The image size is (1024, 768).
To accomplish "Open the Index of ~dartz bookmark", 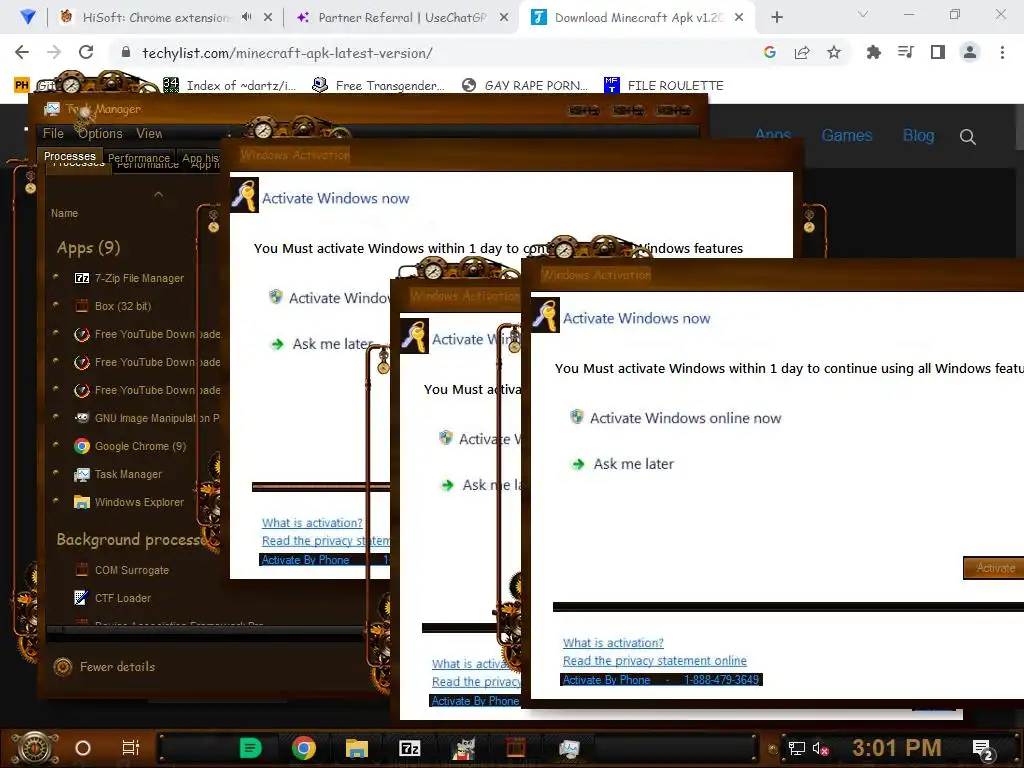I will (x=230, y=86).
